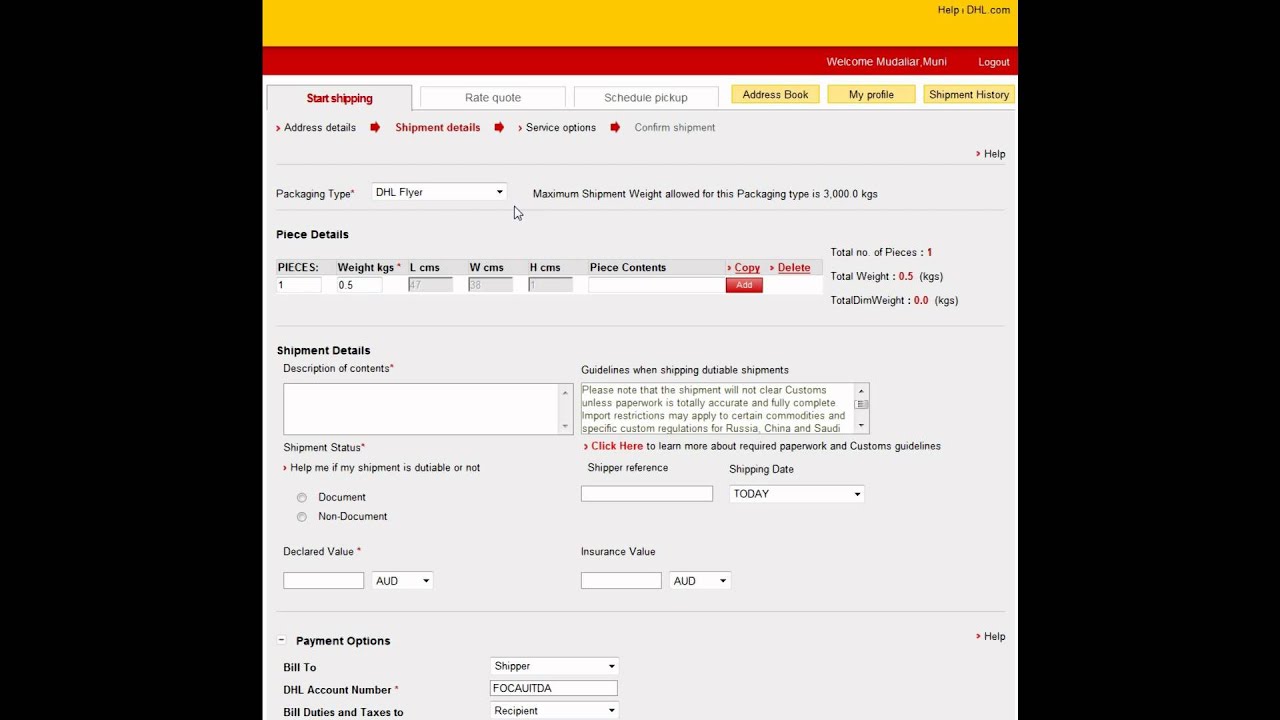Focus the DHL Account Number field
Image resolution: width=1280 pixels, height=720 pixels.
[x=554, y=688]
